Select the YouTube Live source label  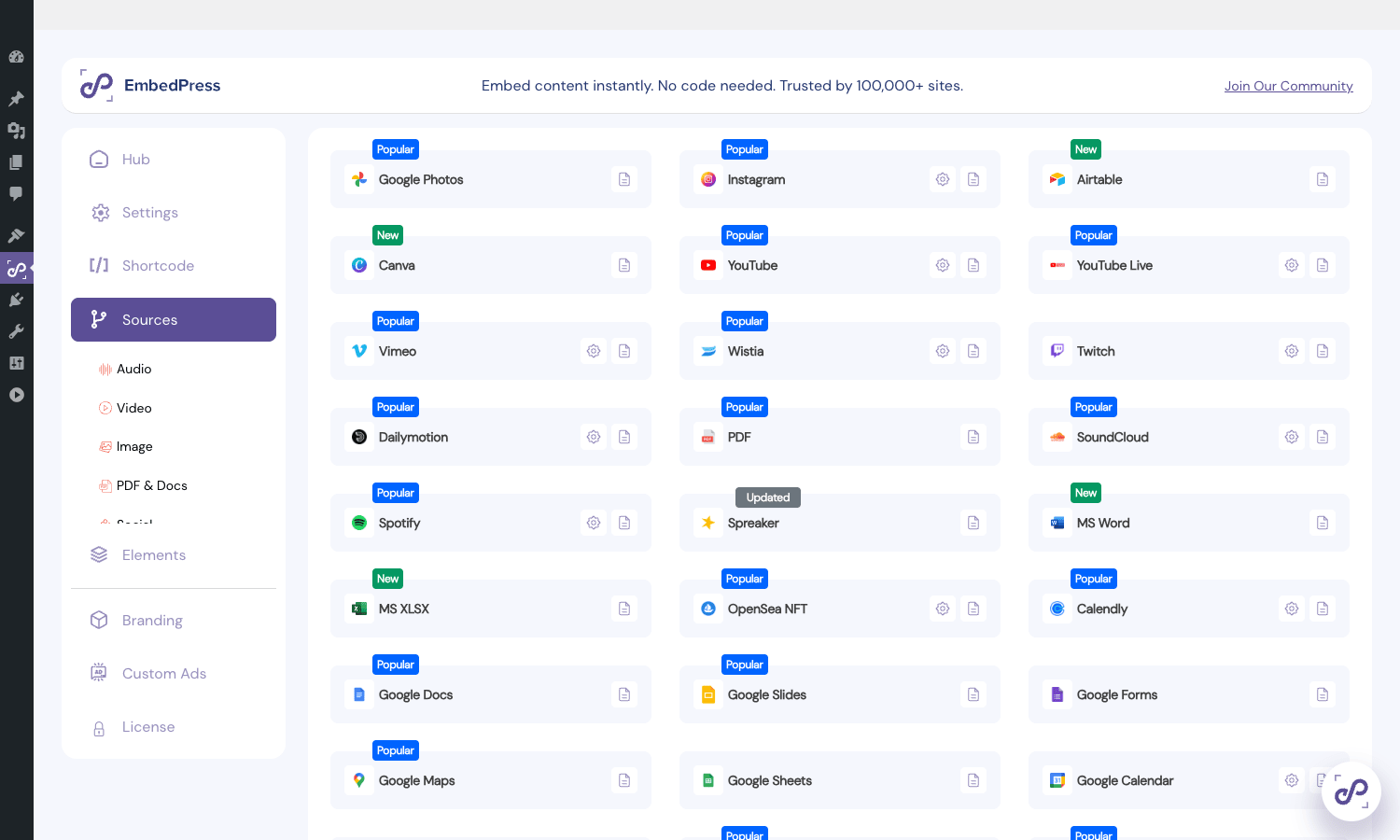[x=1114, y=266]
